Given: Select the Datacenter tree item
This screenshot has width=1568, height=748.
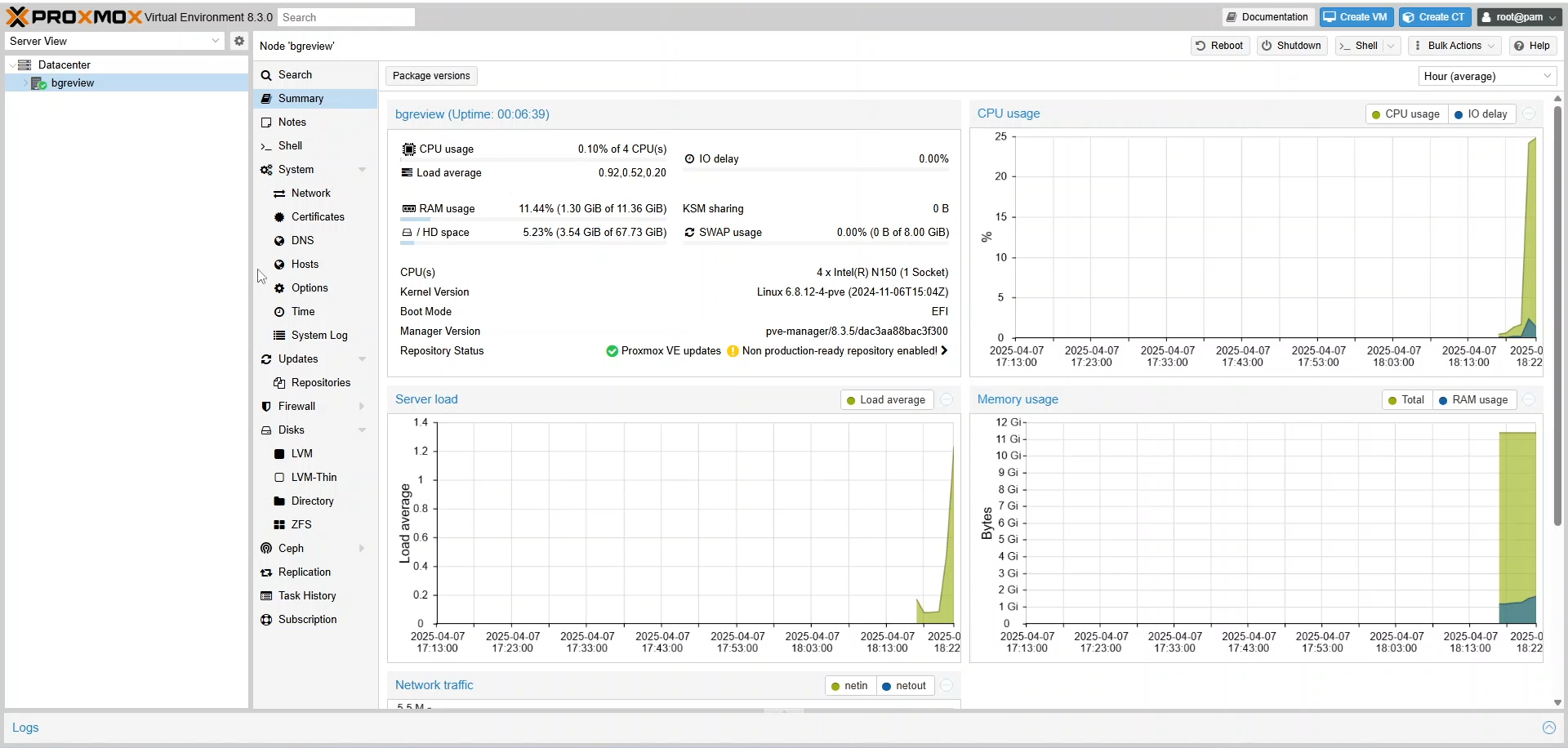Looking at the screenshot, I should pos(127,65).
